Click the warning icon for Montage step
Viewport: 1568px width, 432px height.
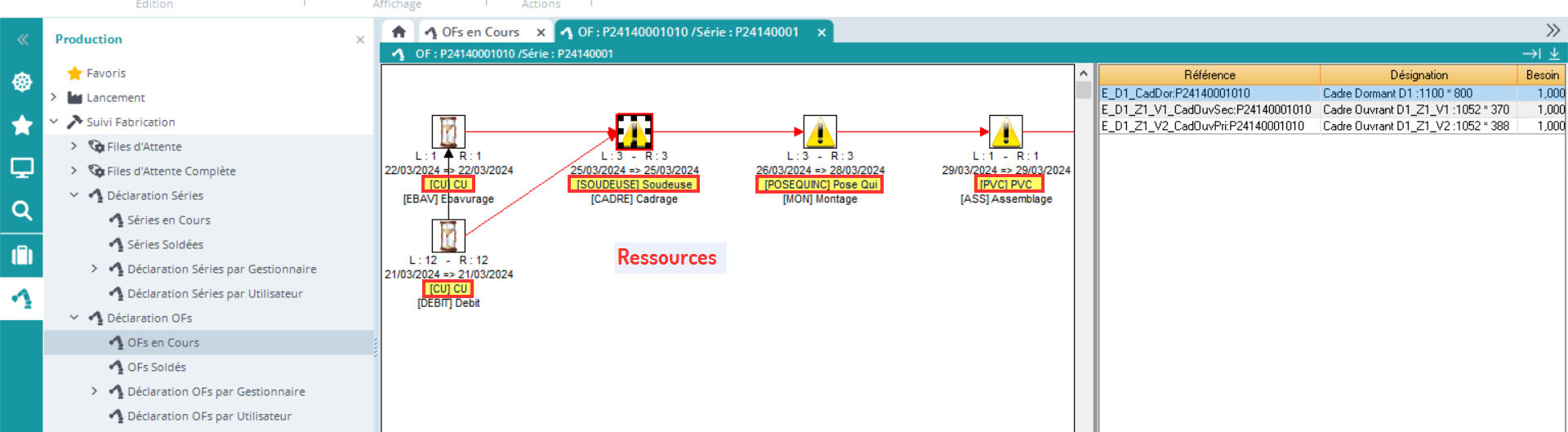click(x=820, y=131)
